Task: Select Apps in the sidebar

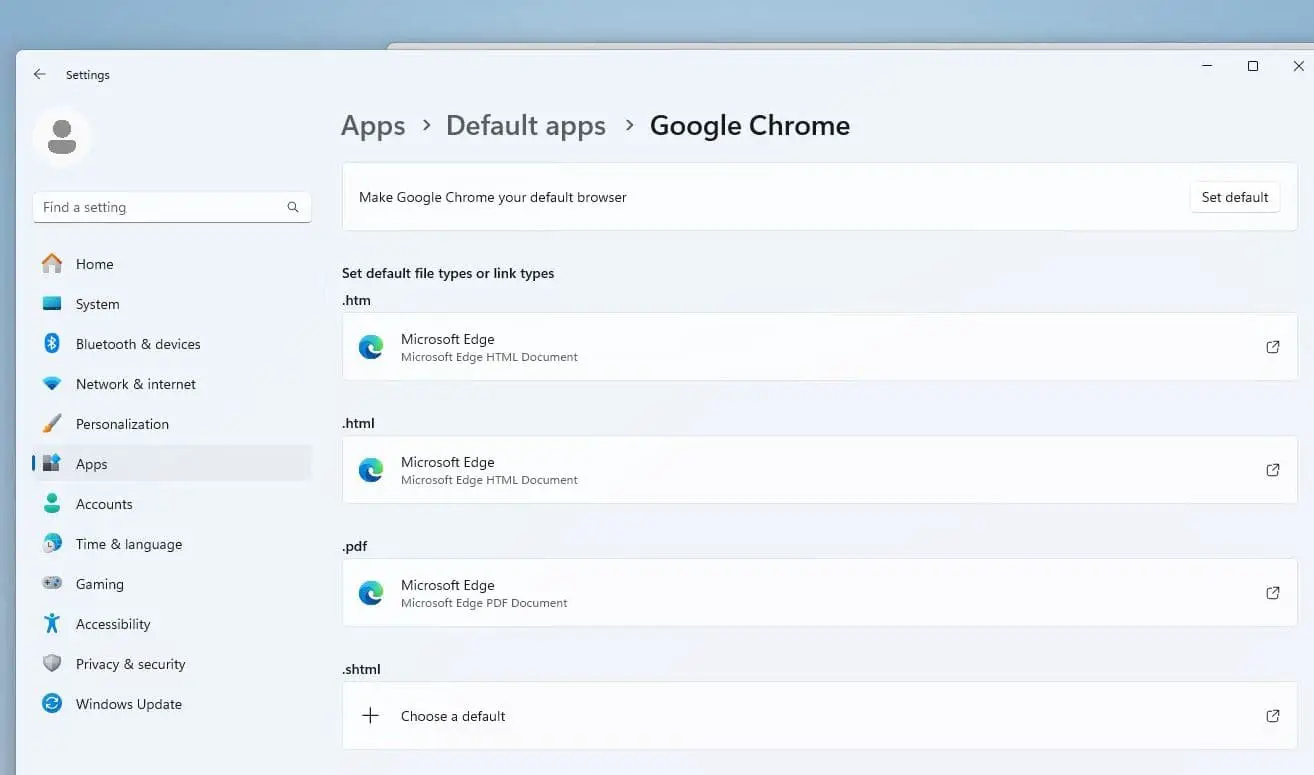Action: pyautogui.click(x=91, y=463)
